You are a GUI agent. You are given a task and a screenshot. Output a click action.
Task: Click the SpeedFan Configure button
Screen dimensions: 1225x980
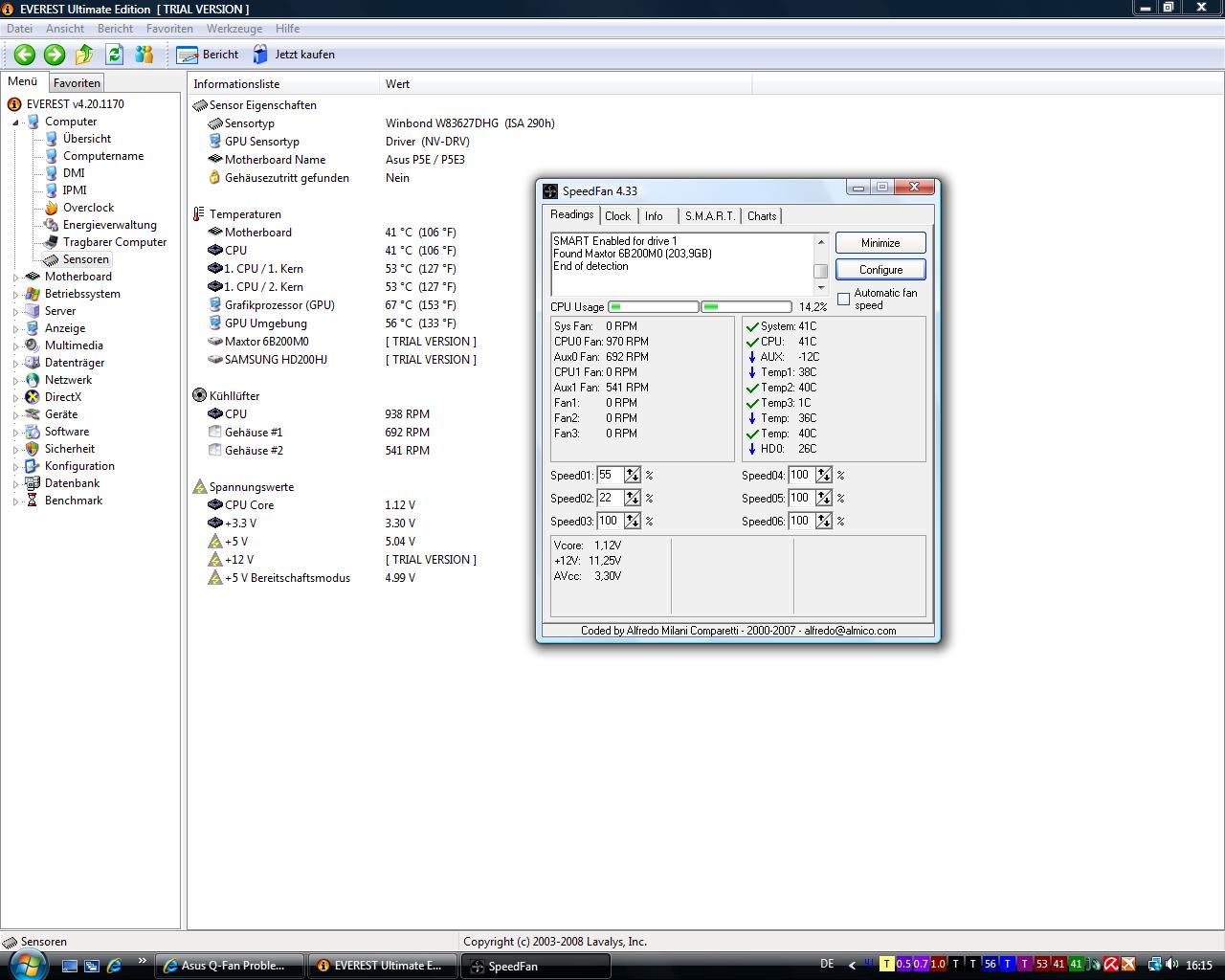click(880, 270)
